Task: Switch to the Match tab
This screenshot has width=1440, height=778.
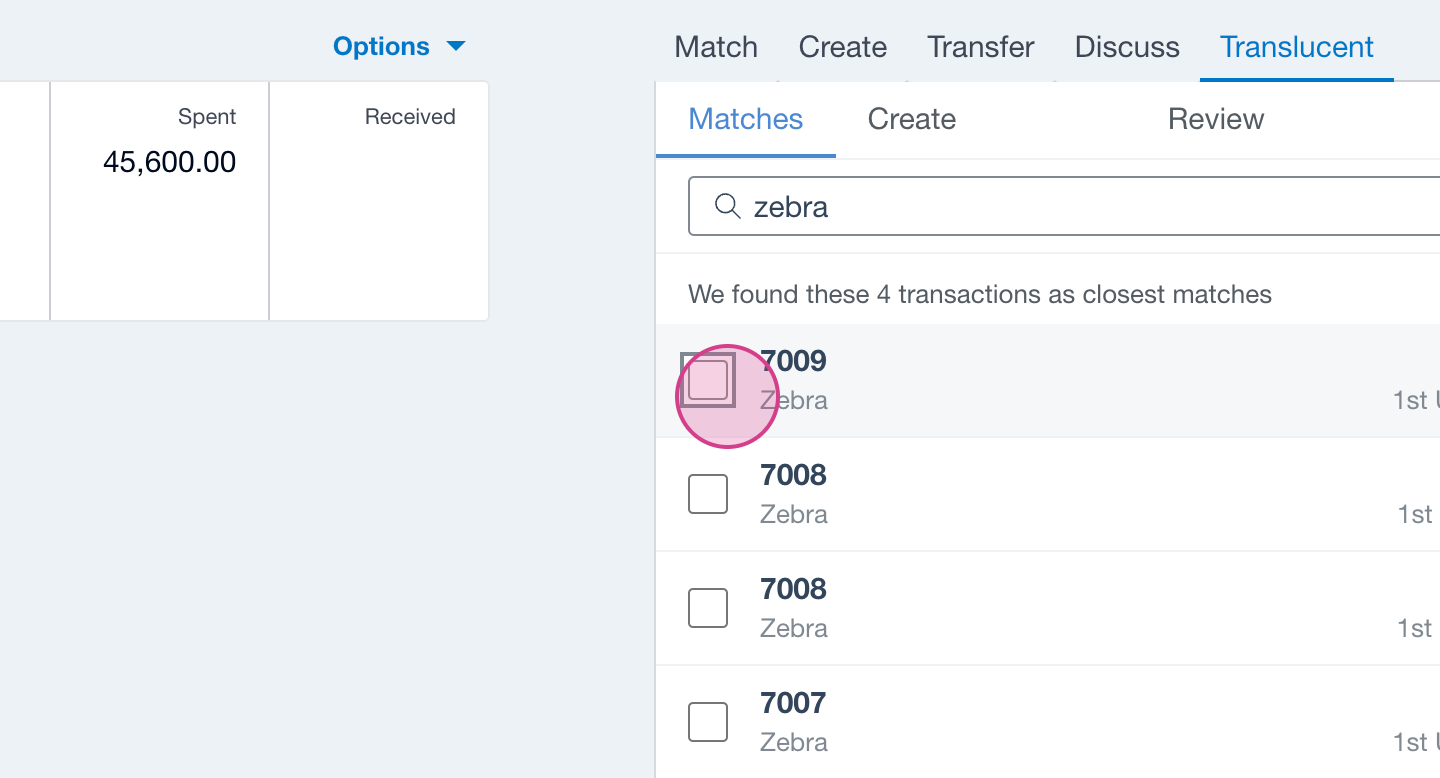Action: pos(716,47)
